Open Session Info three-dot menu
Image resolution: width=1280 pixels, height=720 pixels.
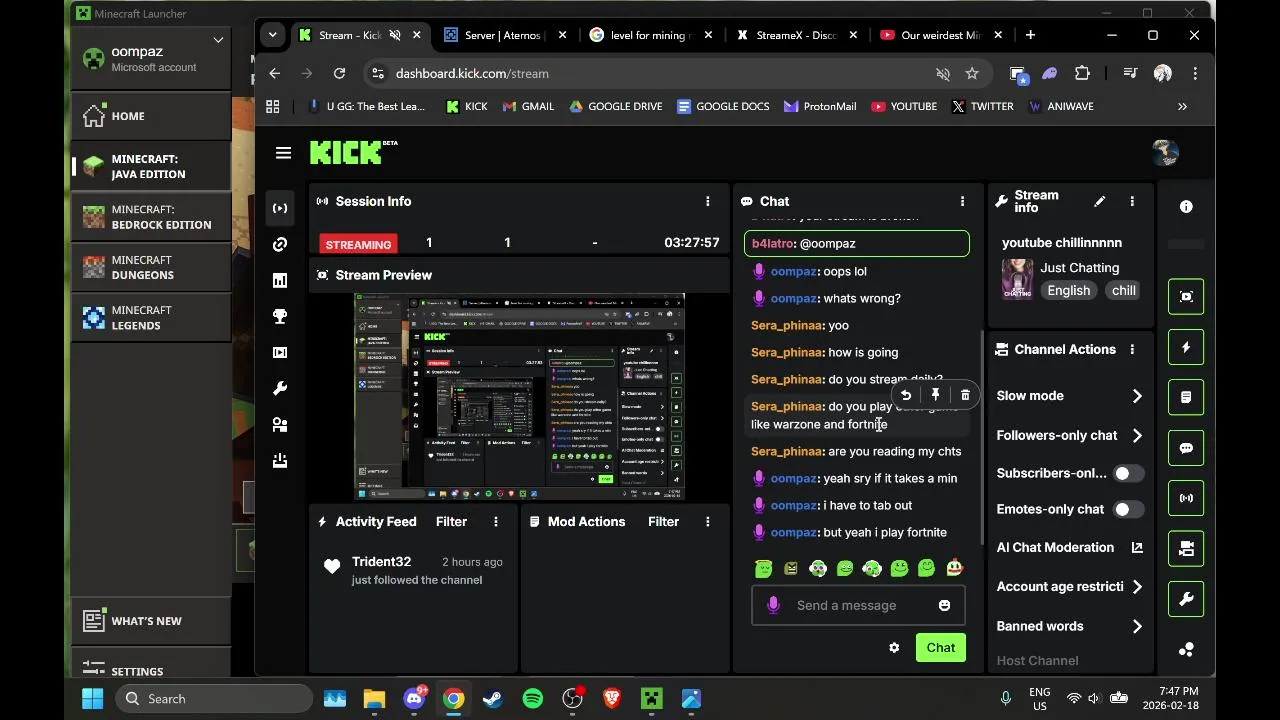pyautogui.click(x=708, y=201)
